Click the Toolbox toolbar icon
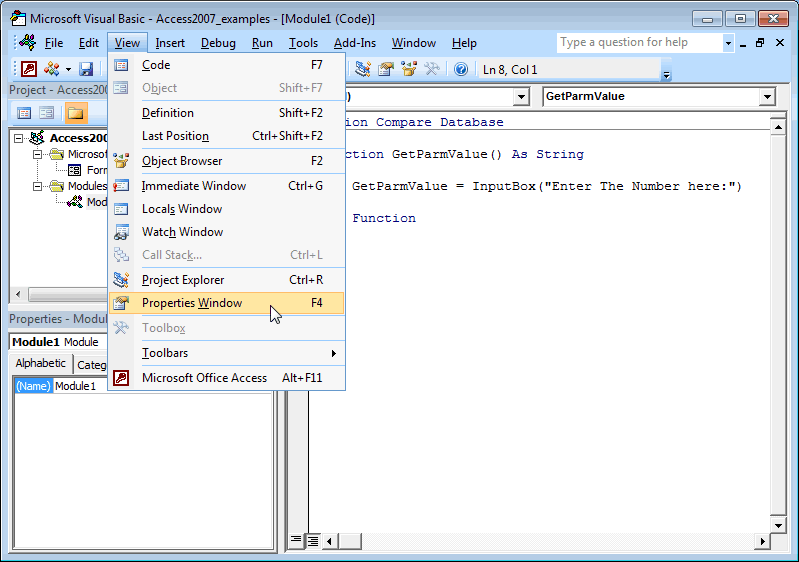The image size is (799, 562). click(432, 69)
